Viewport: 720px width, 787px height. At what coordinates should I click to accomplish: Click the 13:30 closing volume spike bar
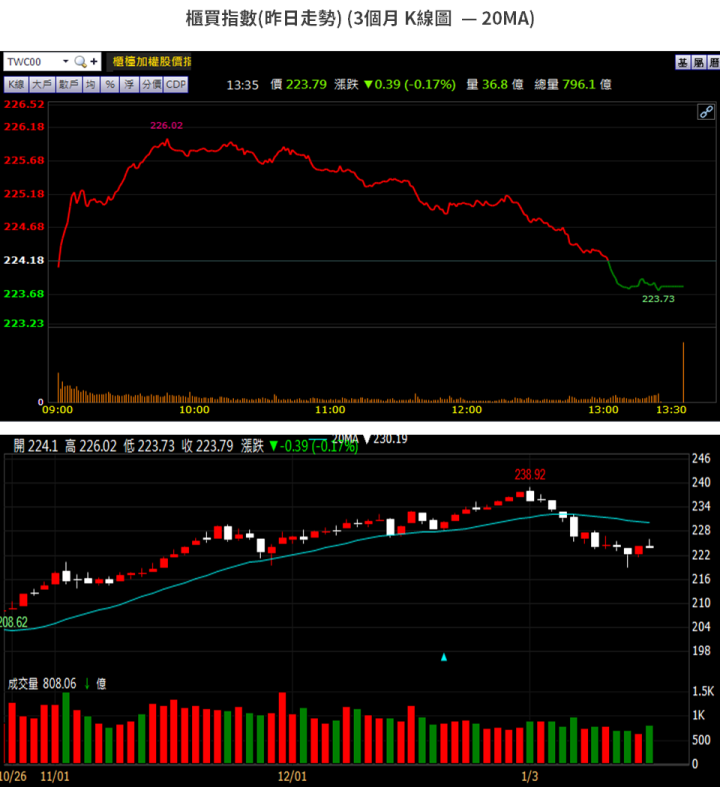(683, 372)
